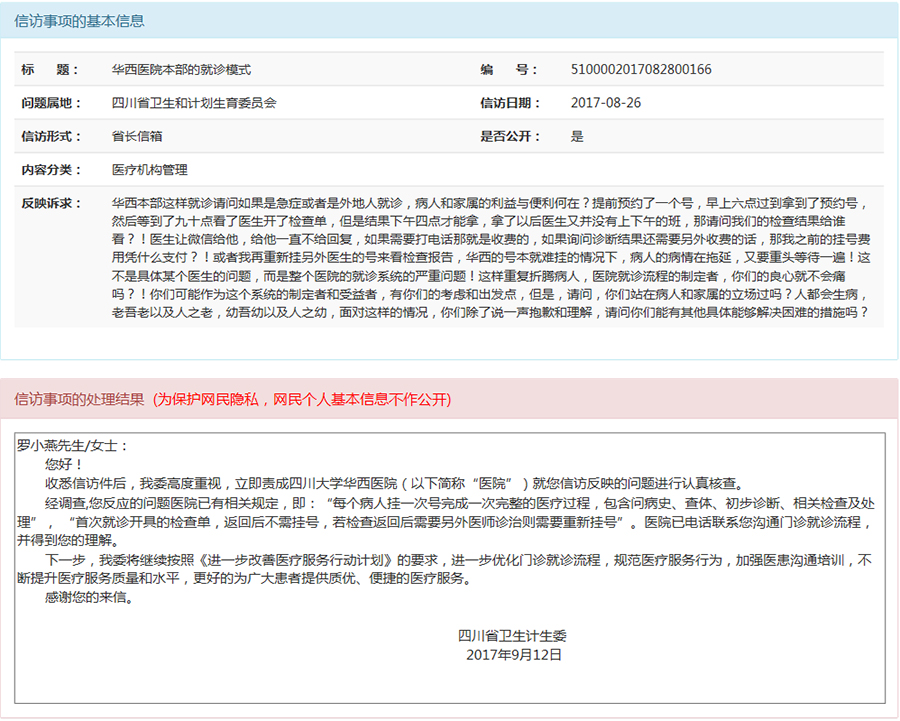This screenshot has height=721, width=900.
Task: Select the title text 华西医院本部的就诊模式
Action: [181, 70]
